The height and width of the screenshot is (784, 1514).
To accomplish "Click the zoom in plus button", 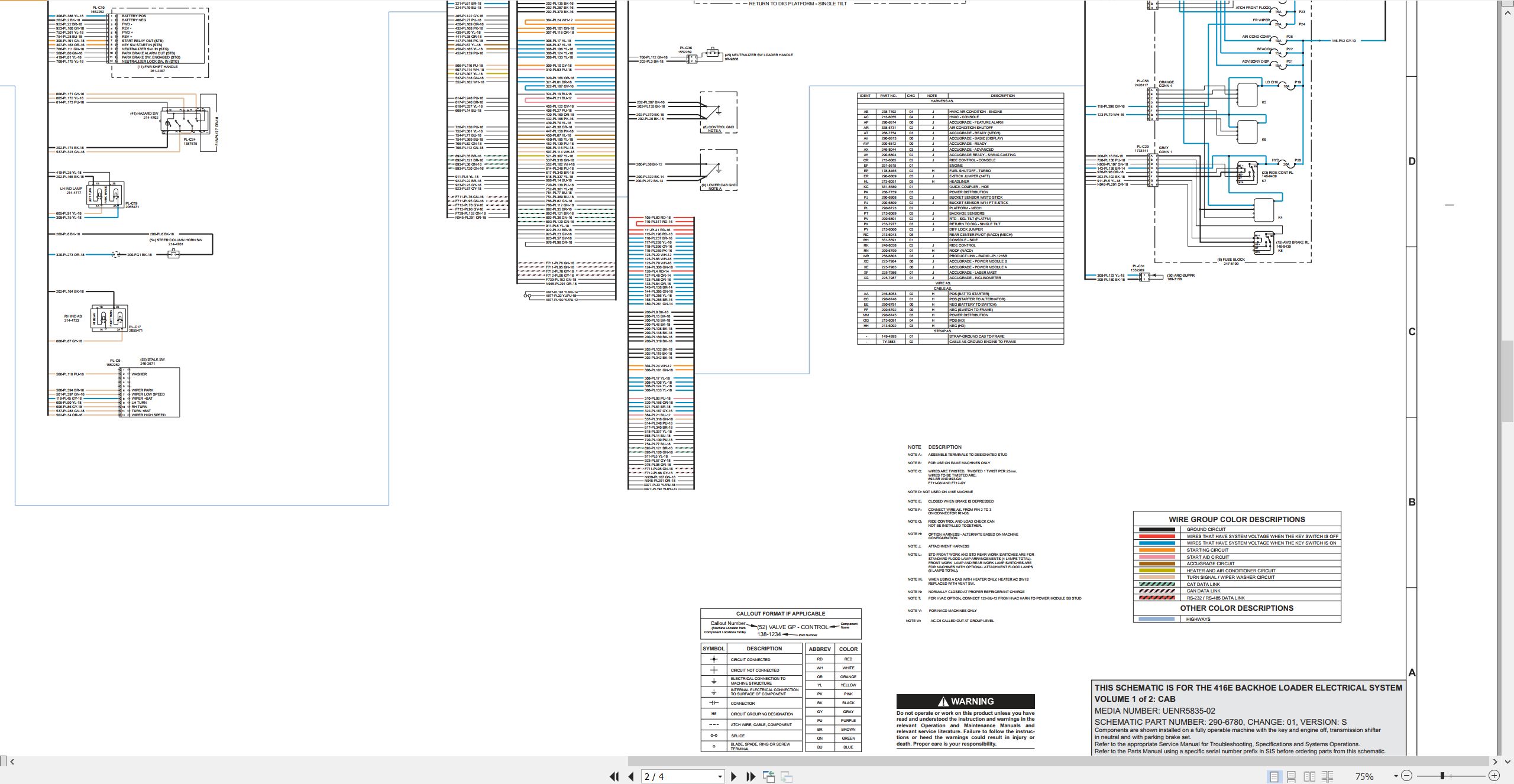I will point(1494,776).
